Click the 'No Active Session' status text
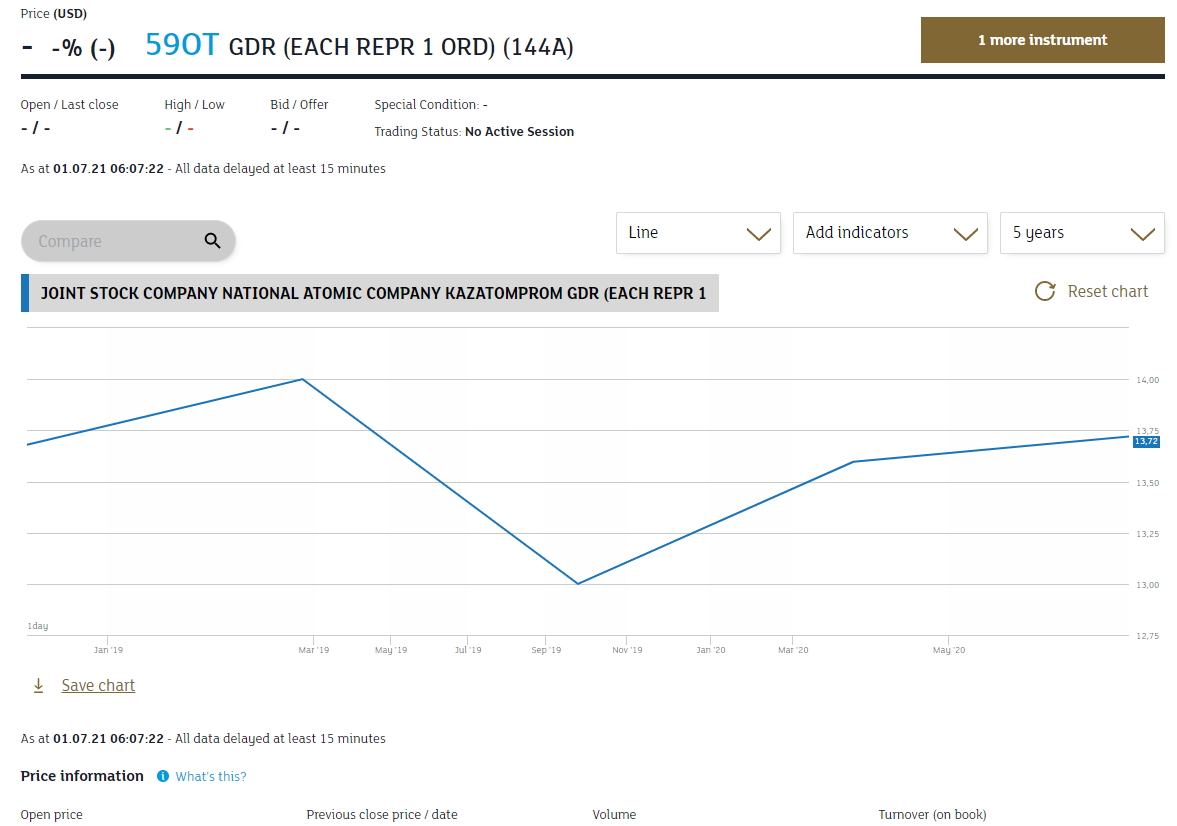Screen dimensions: 1177x826 tap(519, 131)
